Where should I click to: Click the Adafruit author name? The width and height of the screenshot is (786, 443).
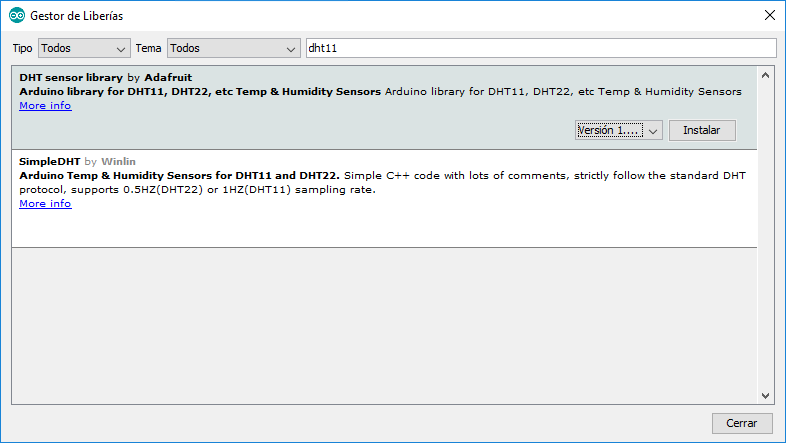pyautogui.click(x=168, y=77)
